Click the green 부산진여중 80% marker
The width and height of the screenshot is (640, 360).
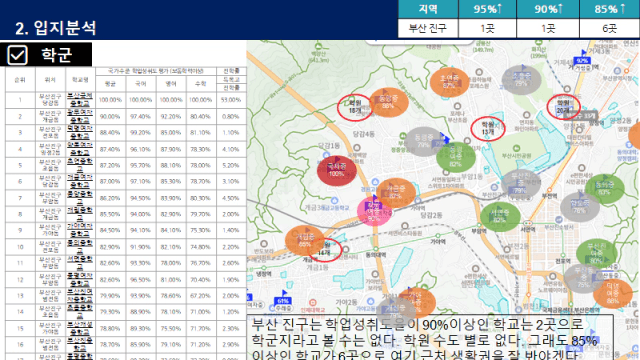pyautogui.click(x=596, y=253)
